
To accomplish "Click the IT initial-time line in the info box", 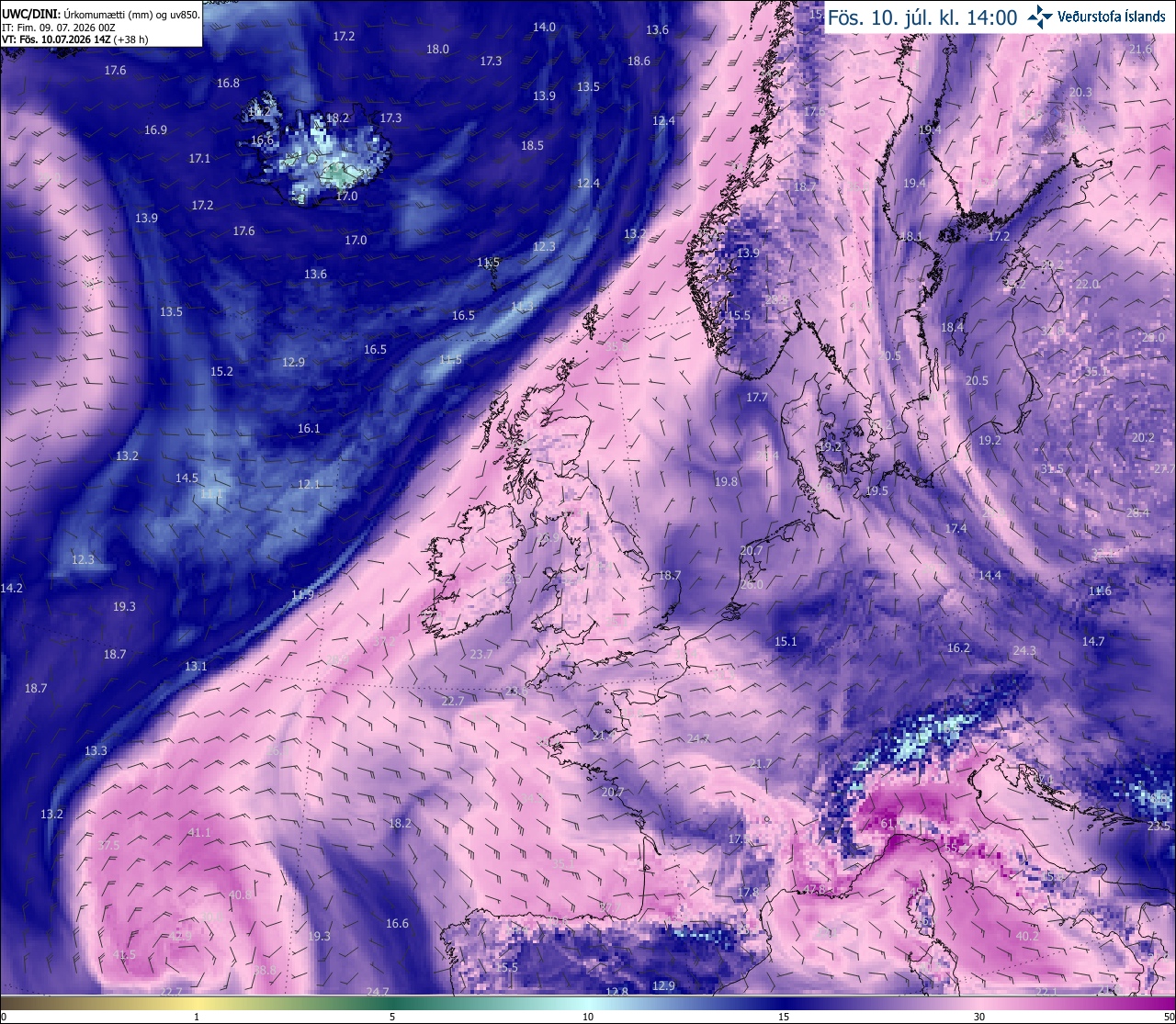I will coord(59,28).
